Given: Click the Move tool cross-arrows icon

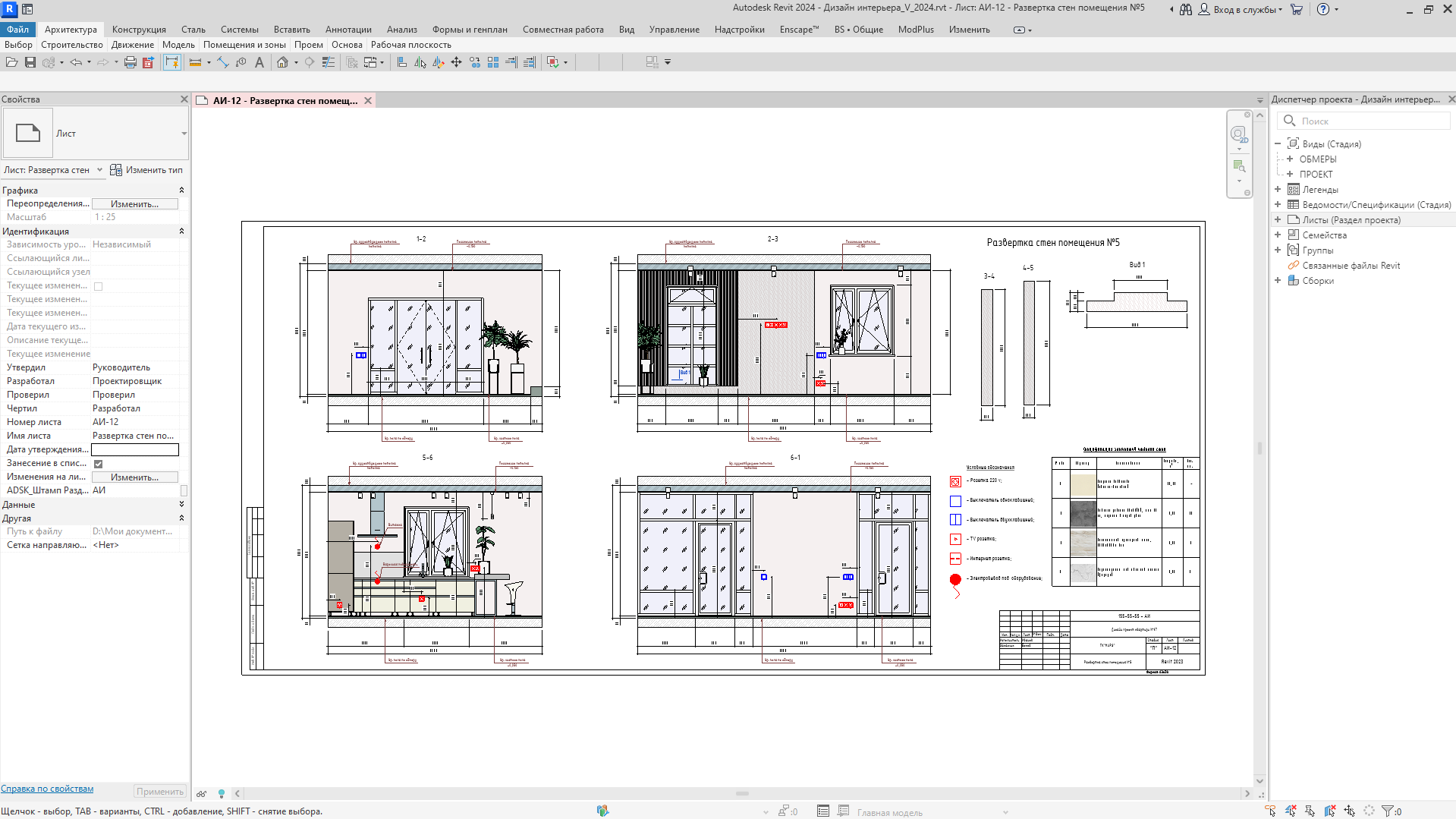Looking at the screenshot, I should [456, 62].
